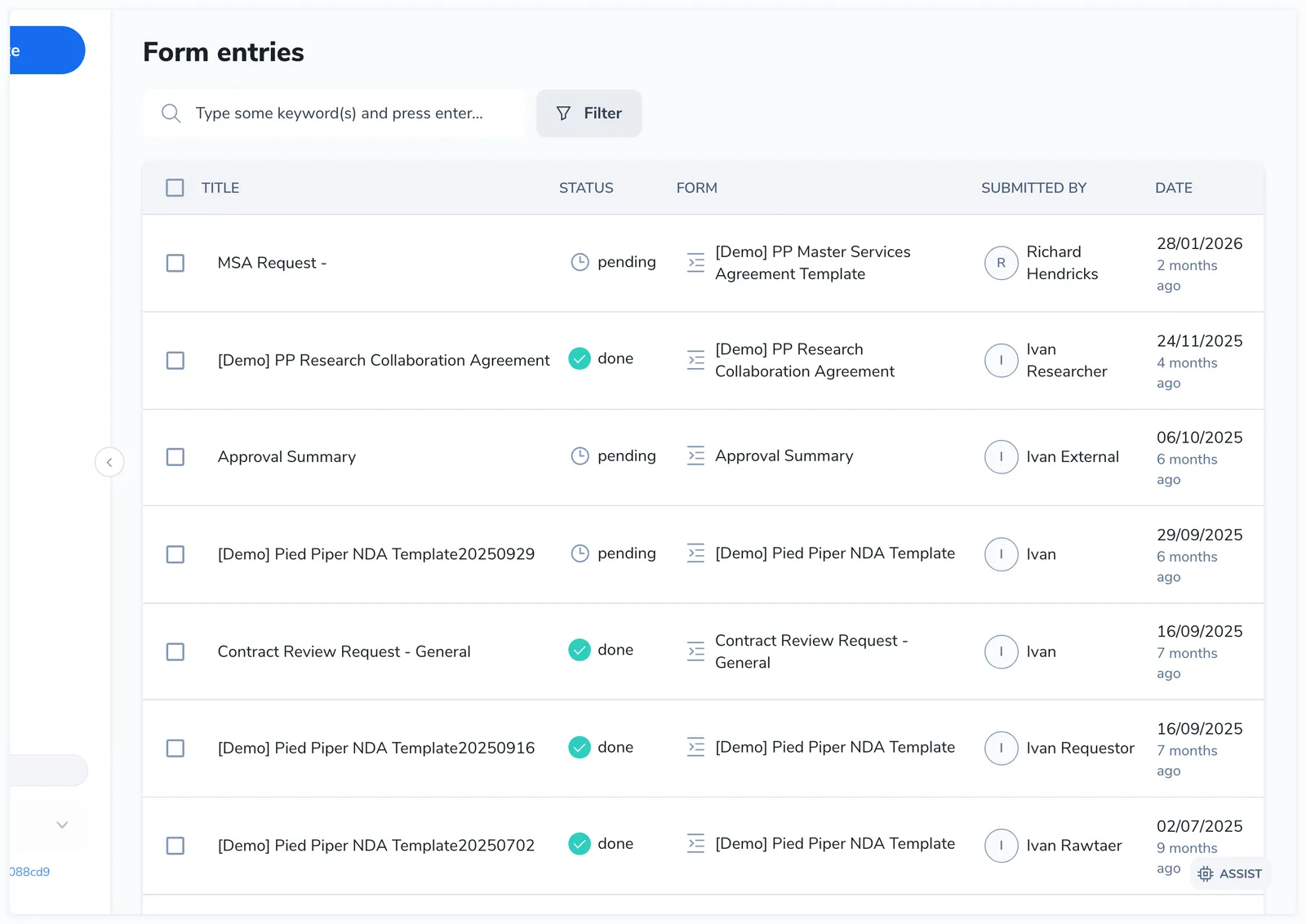1306x924 pixels.
Task: Click the name Ivan Rawtaer
Action: pos(1074,846)
